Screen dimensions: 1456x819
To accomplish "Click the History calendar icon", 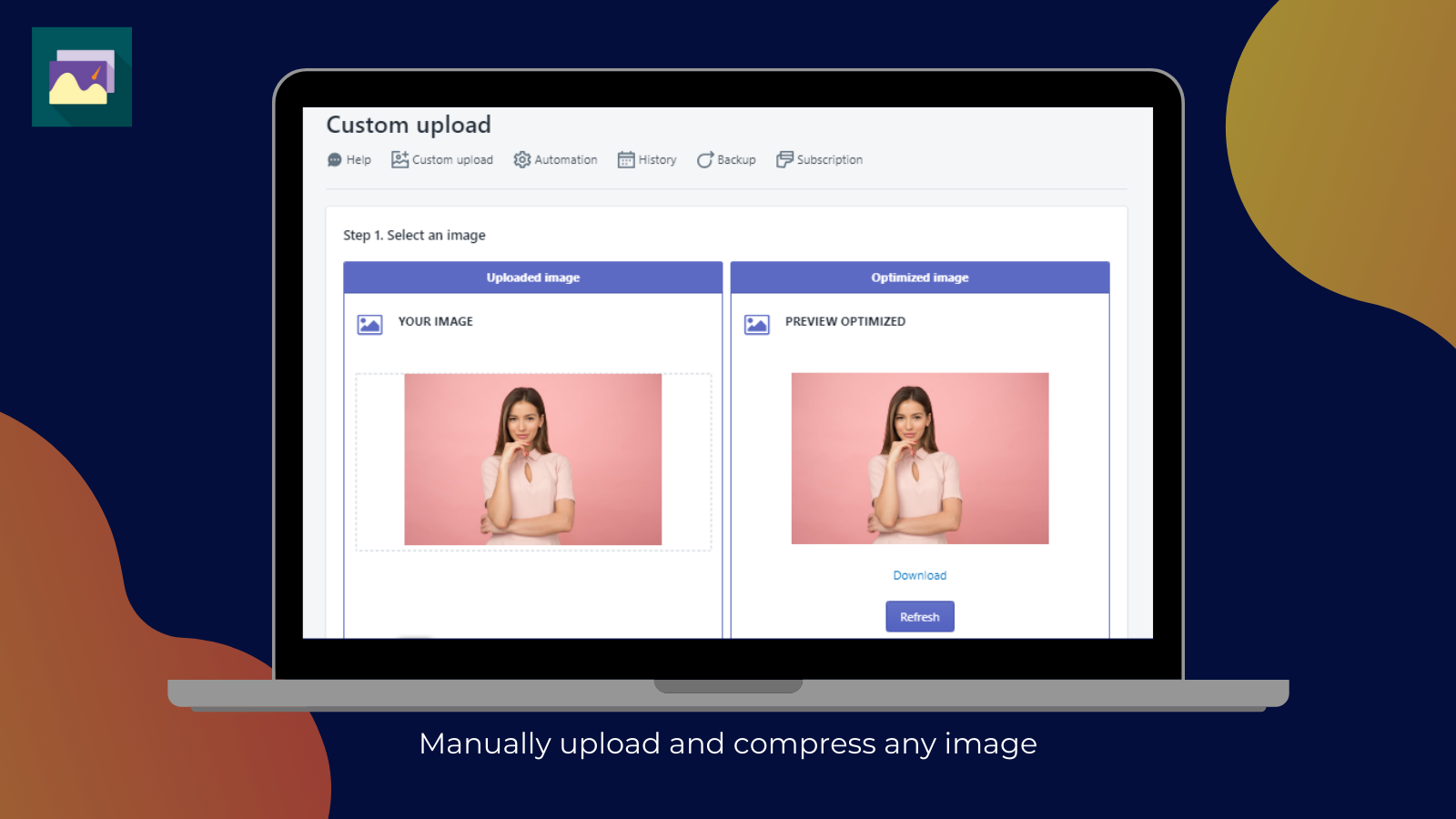I will coord(626,160).
